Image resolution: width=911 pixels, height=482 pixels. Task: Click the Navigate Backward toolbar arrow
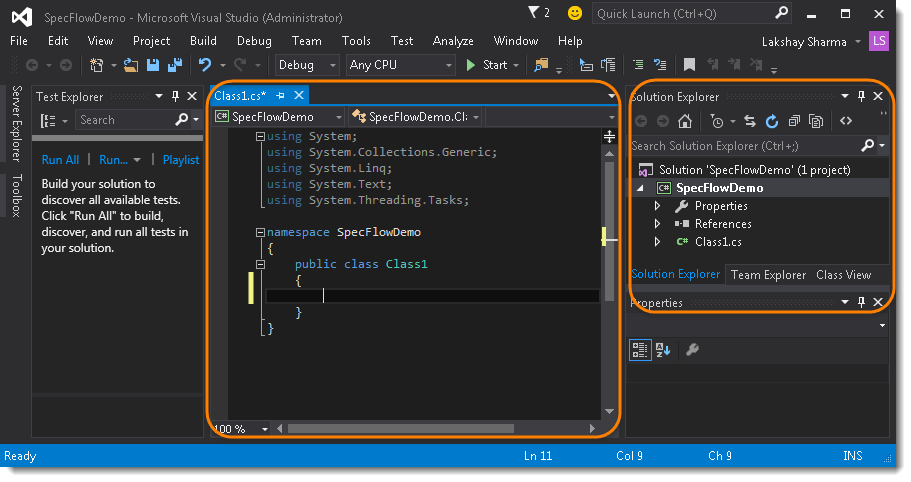coord(32,65)
